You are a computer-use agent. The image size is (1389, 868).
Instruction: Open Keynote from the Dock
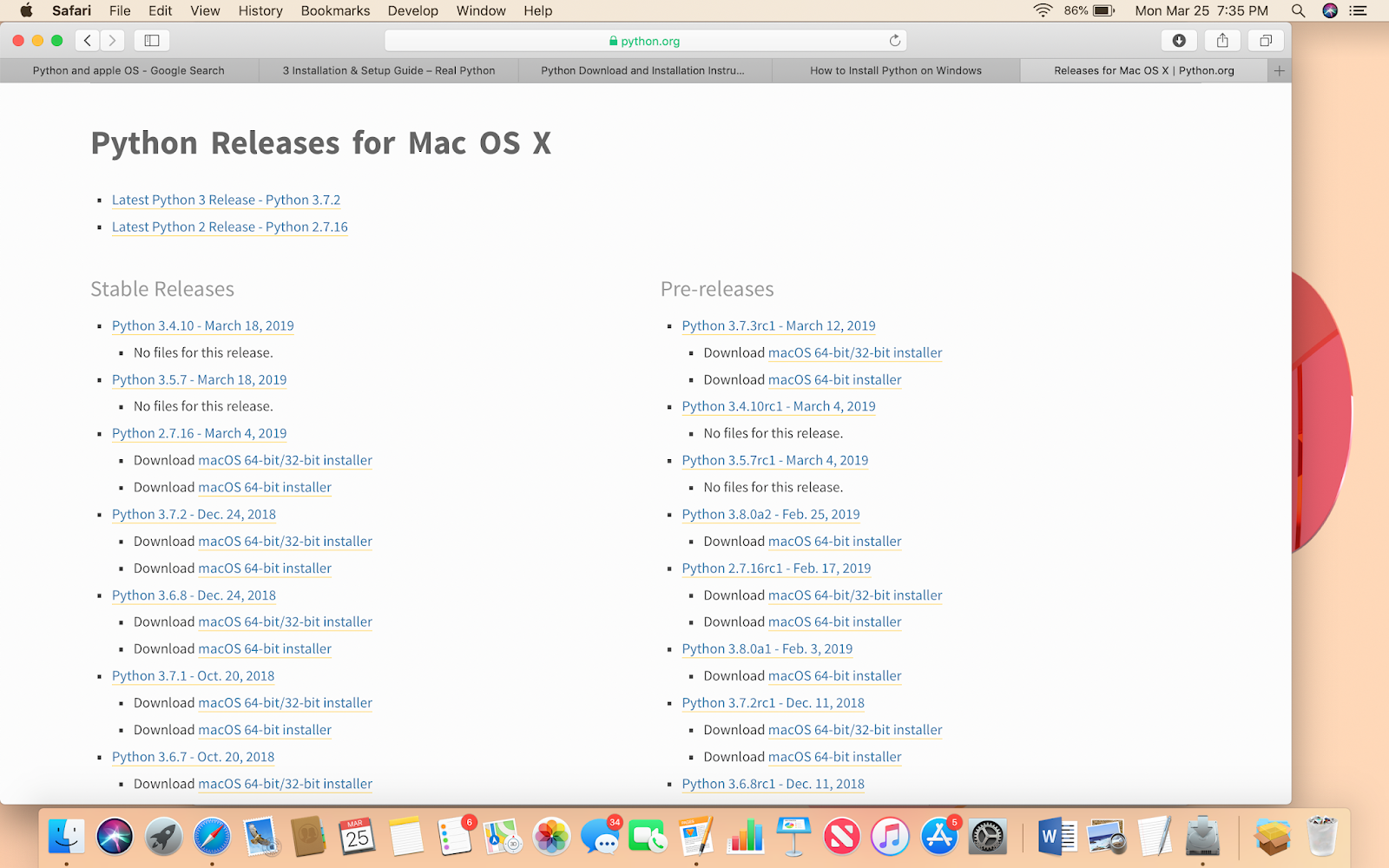[x=793, y=837]
